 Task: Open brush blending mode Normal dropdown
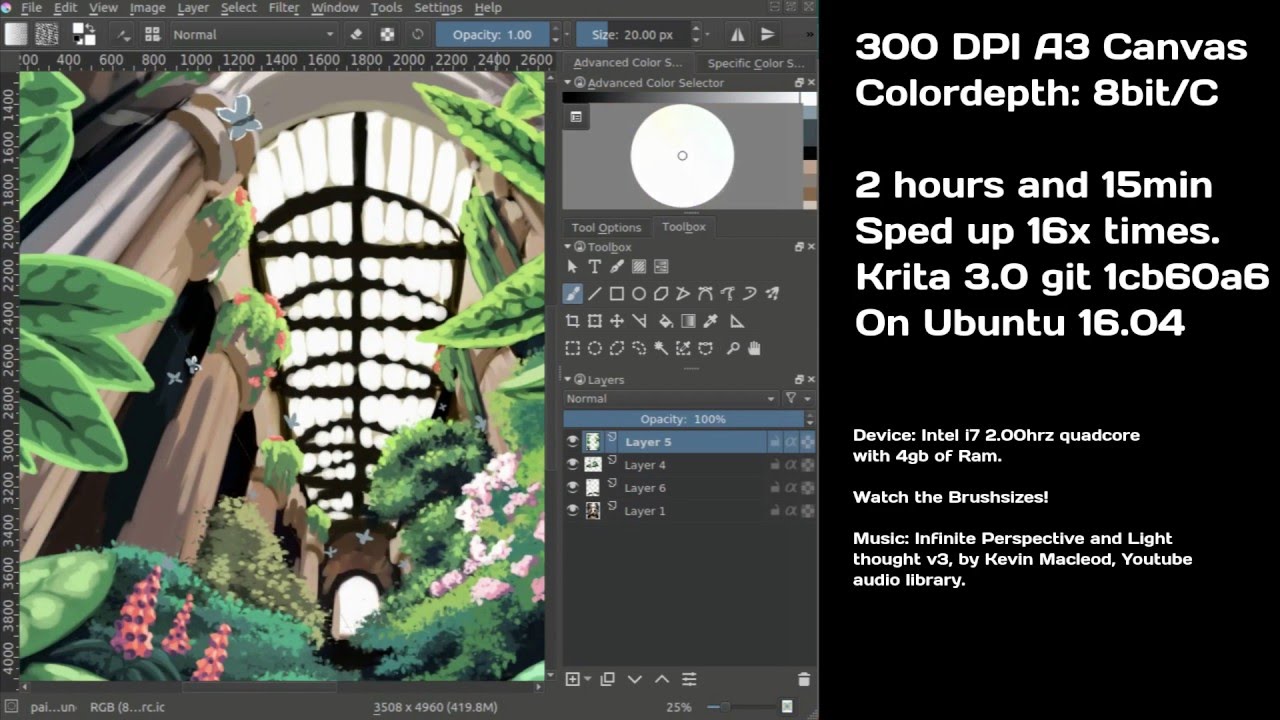click(x=253, y=34)
